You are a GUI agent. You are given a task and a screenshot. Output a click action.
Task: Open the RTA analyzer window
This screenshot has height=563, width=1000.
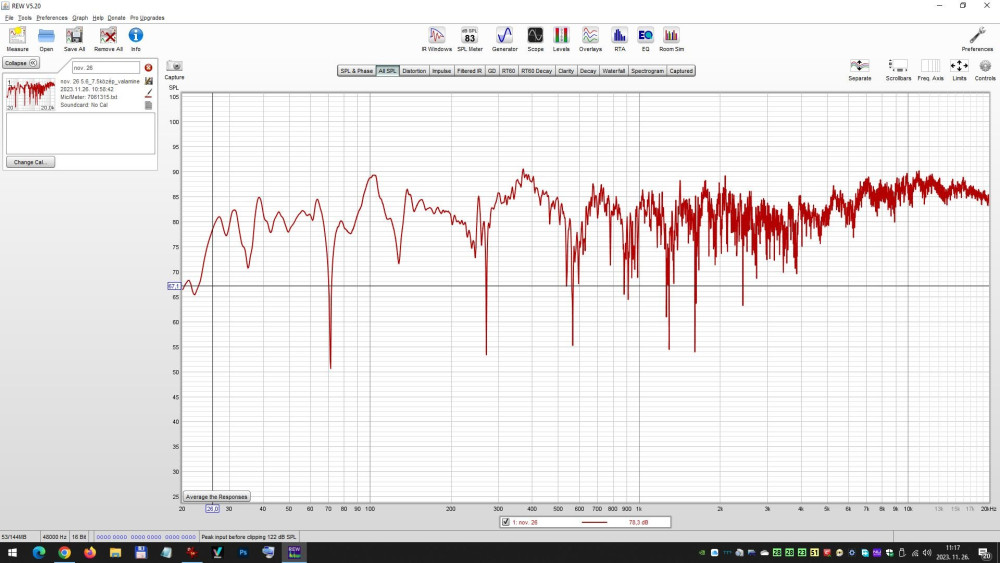click(x=619, y=36)
